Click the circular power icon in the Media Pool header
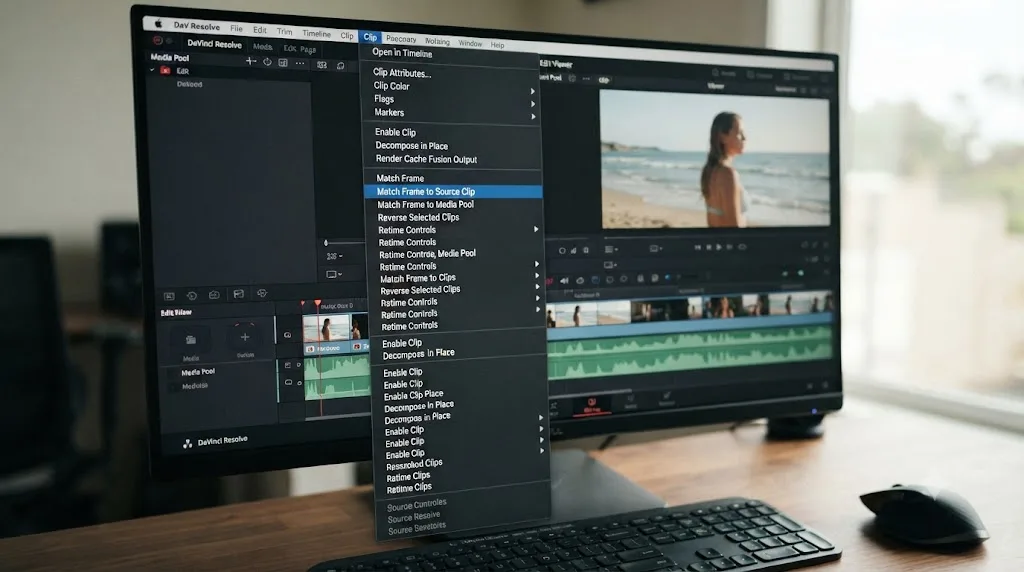The image size is (1024, 572). [267, 62]
